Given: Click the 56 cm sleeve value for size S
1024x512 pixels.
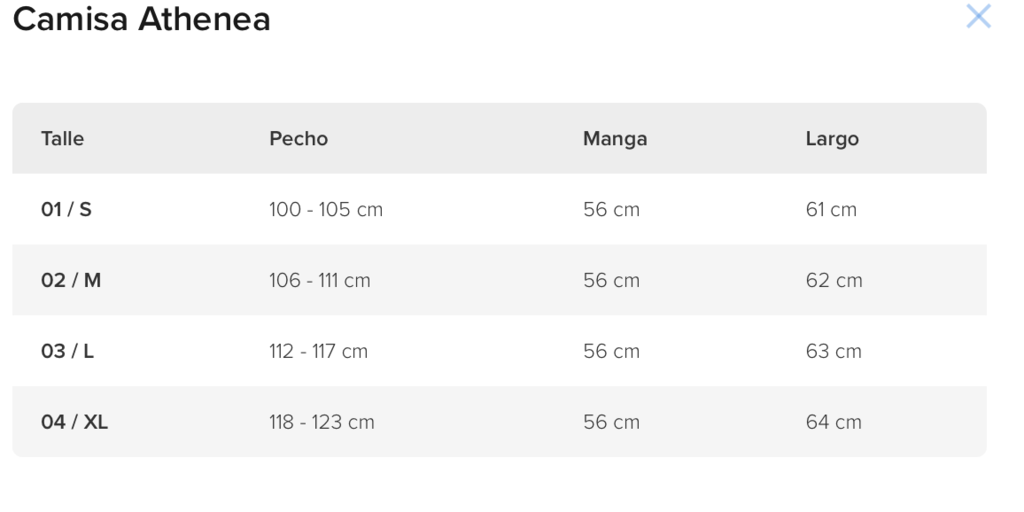Looking at the screenshot, I should pos(611,210).
